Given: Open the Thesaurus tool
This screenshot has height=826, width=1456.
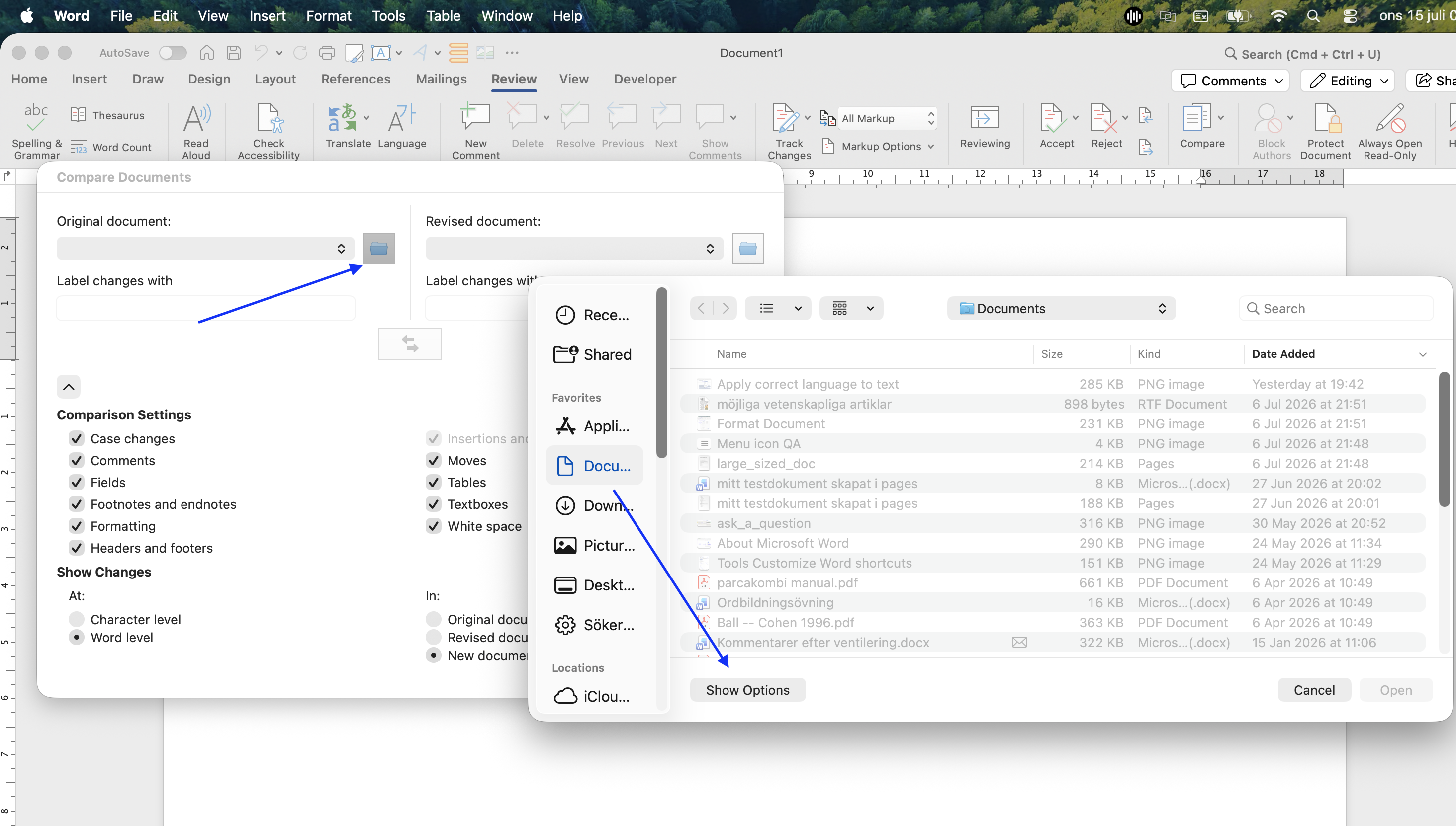Looking at the screenshot, I should pyautogui.click(x=107, y=115).
